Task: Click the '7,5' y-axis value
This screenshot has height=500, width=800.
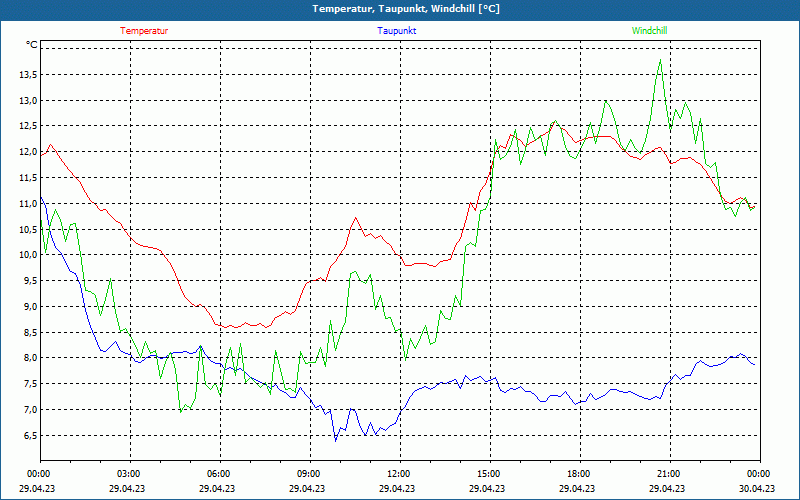Action: point(30,384)
